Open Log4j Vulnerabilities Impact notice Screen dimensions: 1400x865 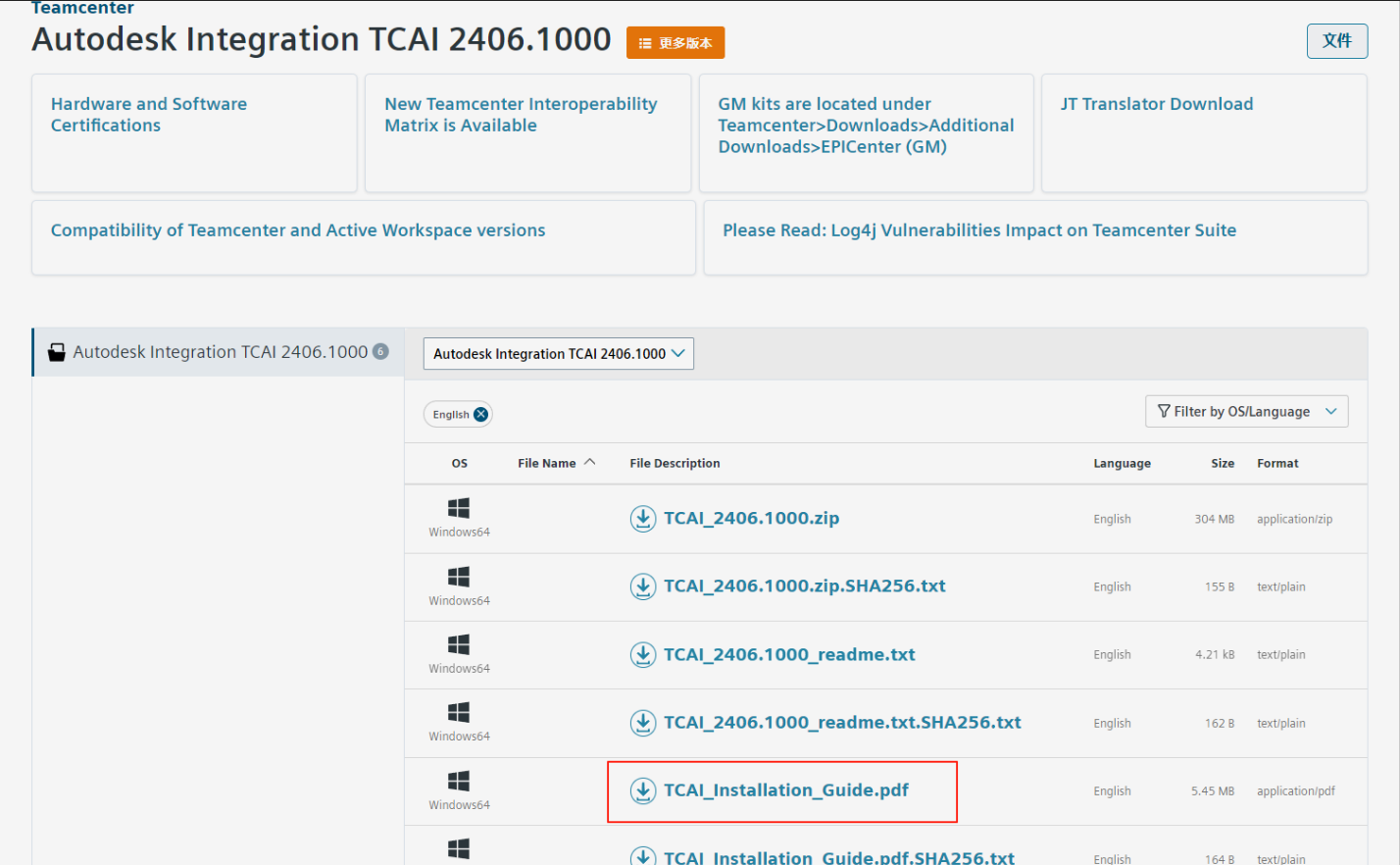coord(1036,238)
